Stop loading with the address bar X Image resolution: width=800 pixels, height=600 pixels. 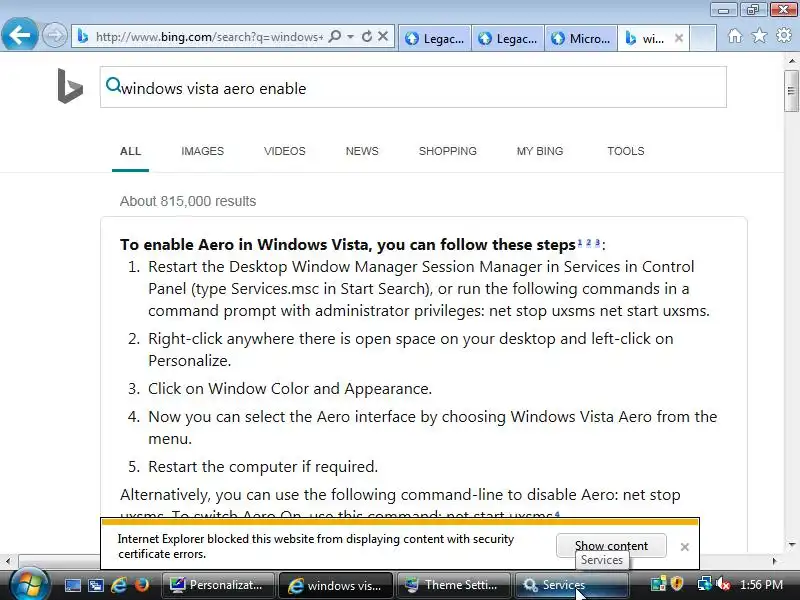click(383, 36)
